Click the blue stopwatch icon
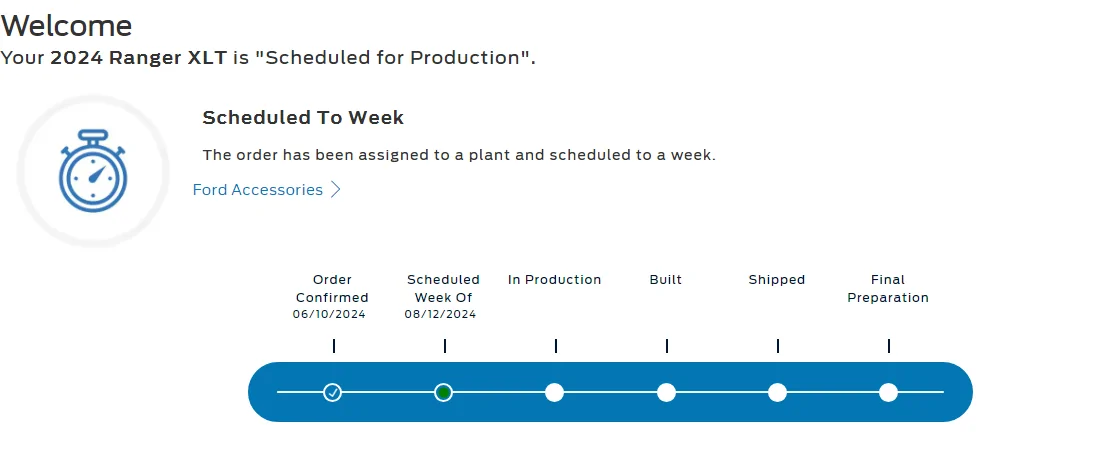 (93, 171)
